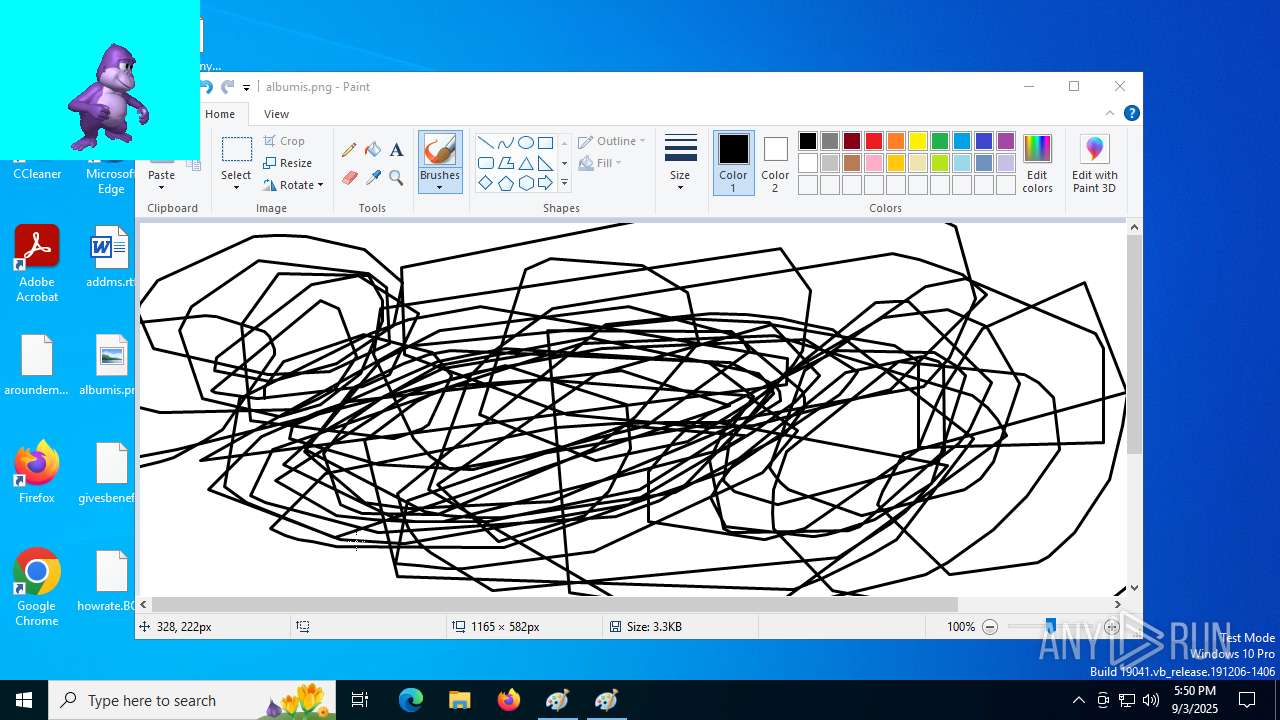Click the zoom slider thumb
Viewport: 1280px width, 720px height.
1050,627
